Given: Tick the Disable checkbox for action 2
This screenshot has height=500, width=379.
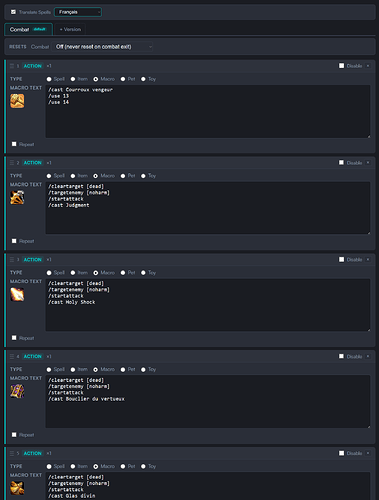Looking at the screenshot, I should 341,163.
